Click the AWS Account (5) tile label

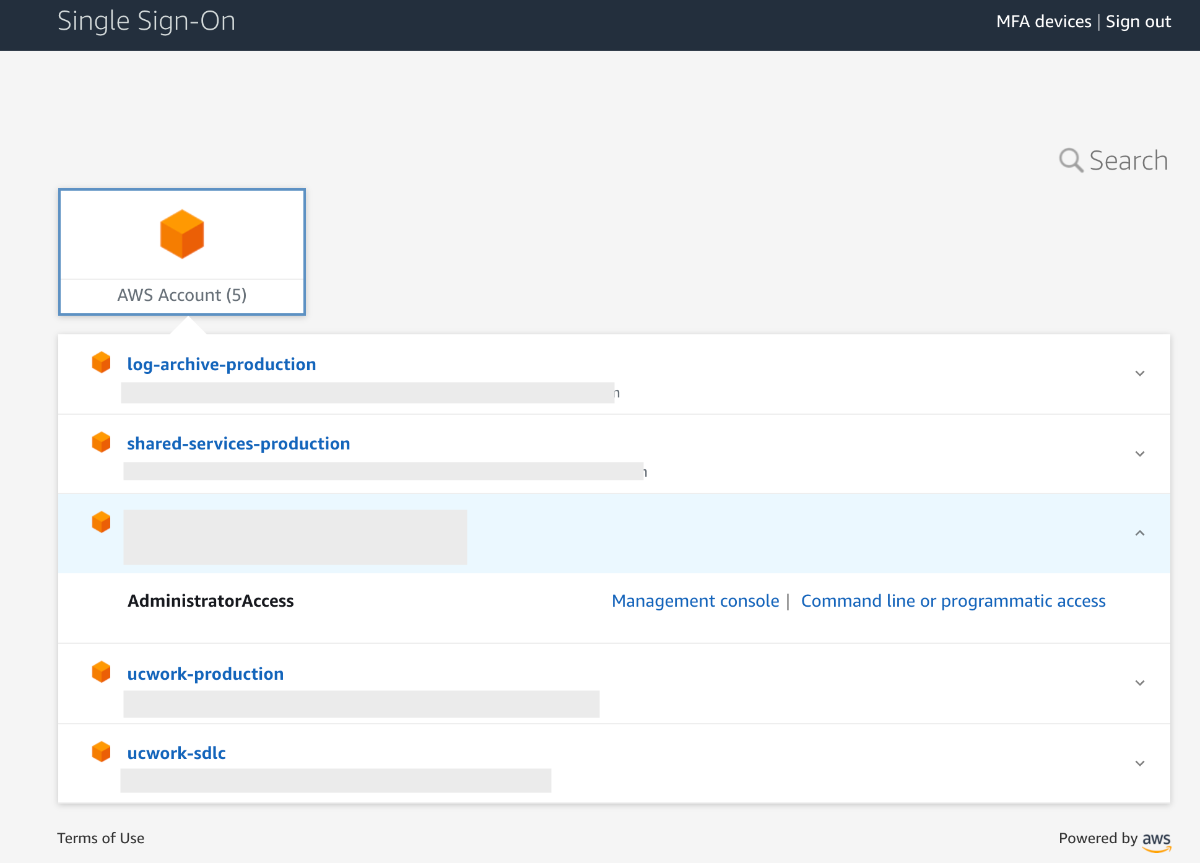(x=182, y=295)
